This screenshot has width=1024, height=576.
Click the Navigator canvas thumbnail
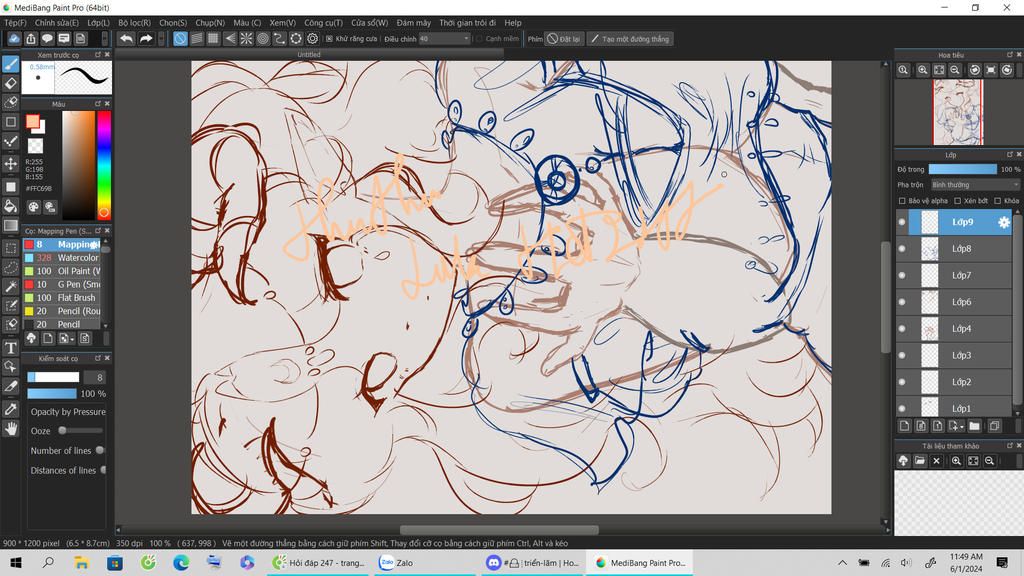[958, 112]
